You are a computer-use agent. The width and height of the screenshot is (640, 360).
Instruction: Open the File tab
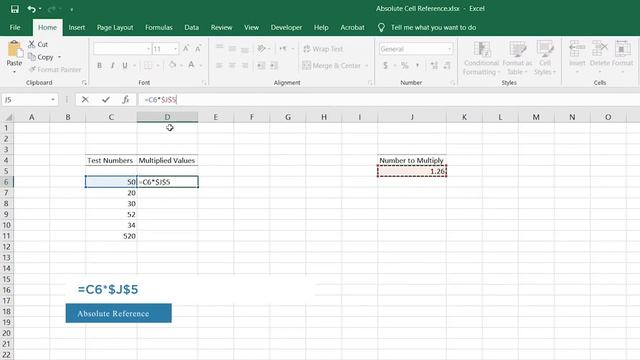pyautogui.click(x=15, y=27)
